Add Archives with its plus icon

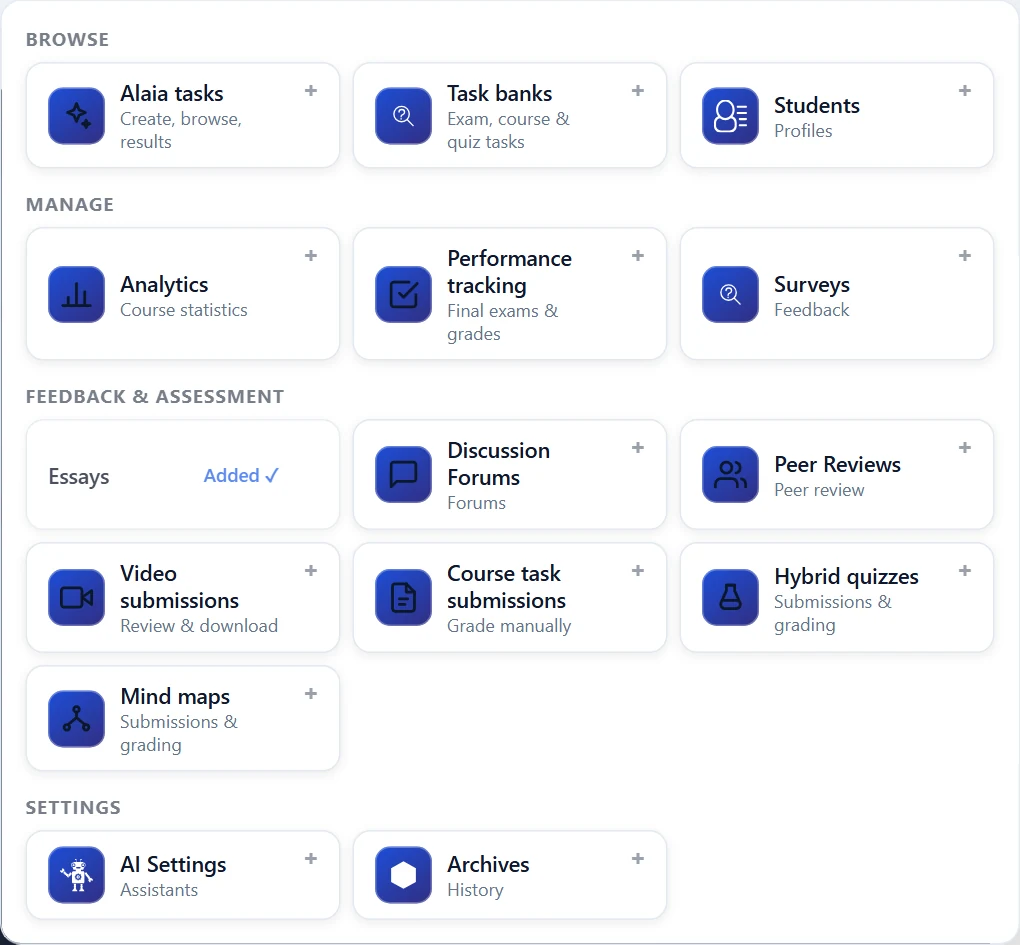tap(638, 858)
